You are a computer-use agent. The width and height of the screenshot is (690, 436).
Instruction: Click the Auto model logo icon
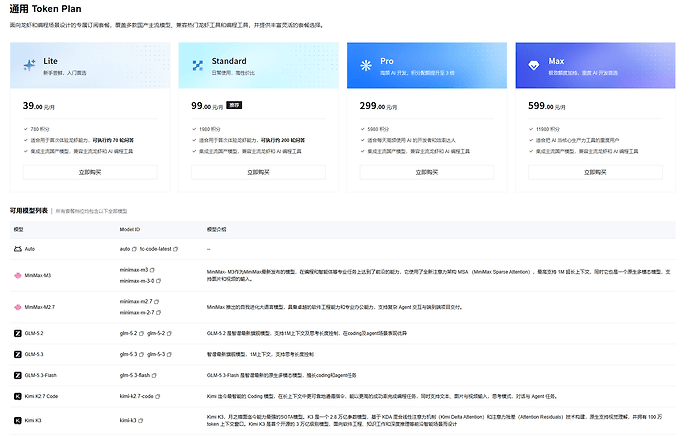click(18, 249)
